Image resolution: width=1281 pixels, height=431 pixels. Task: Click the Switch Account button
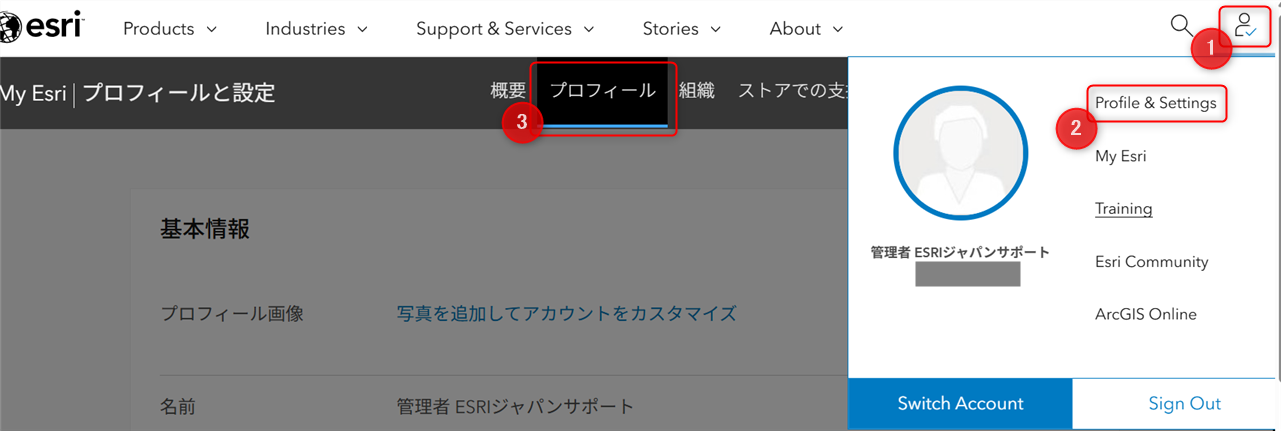point(960,404)
